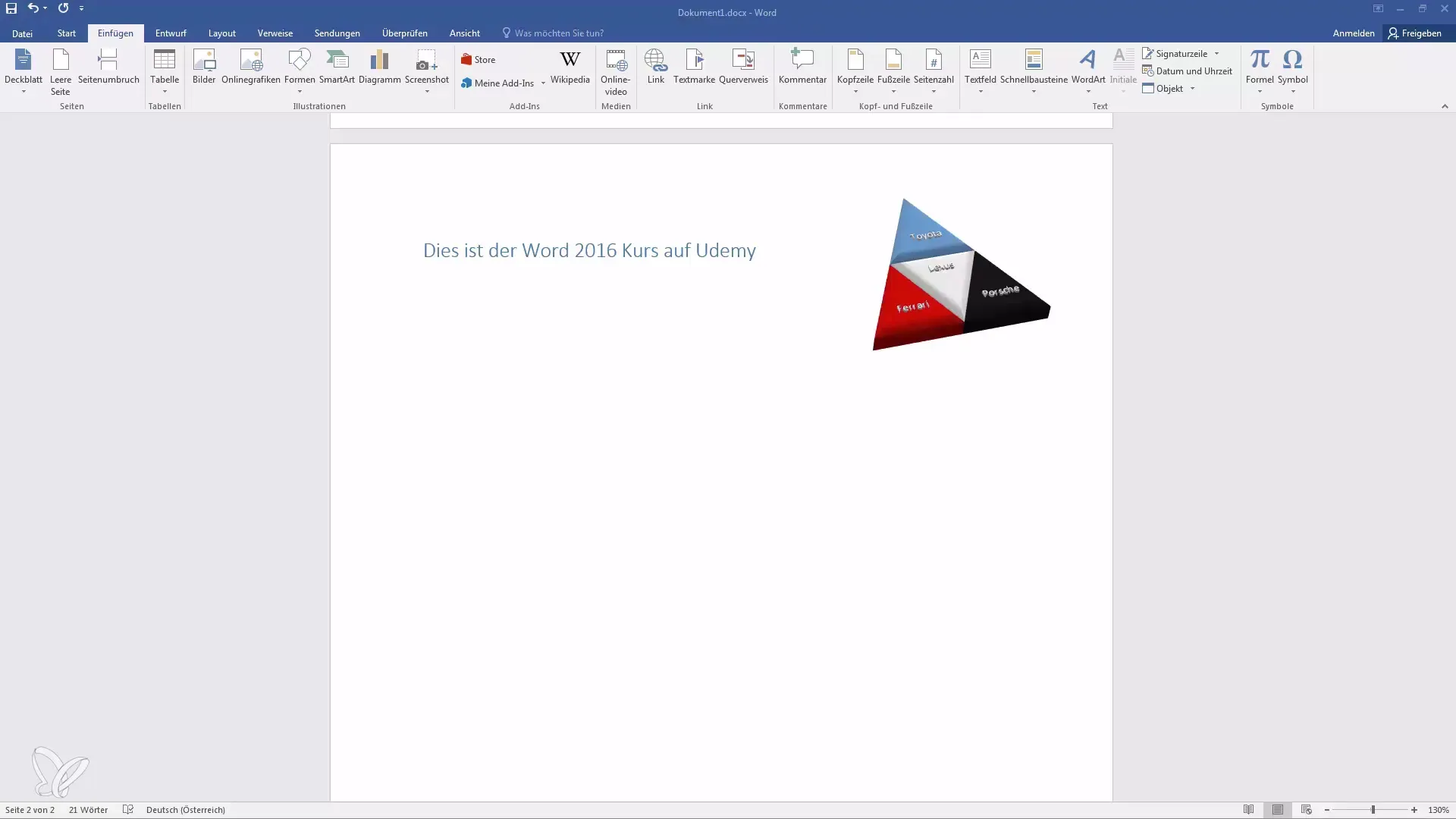Insert a Seitenumbruch page break
This screenshot has width=1456, height=819.
pos(108,67)
